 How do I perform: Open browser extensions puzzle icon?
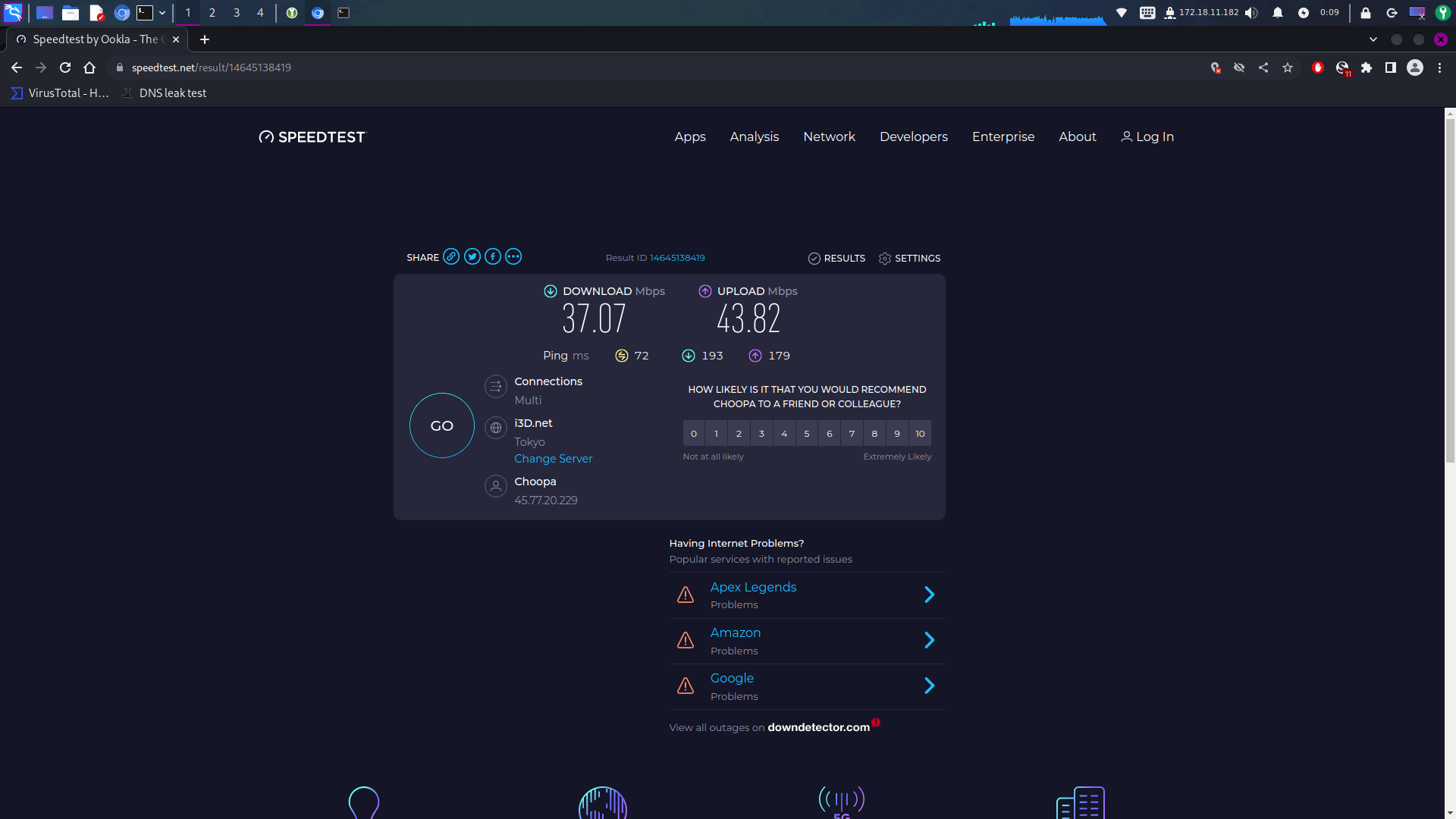coord(1367,67)
